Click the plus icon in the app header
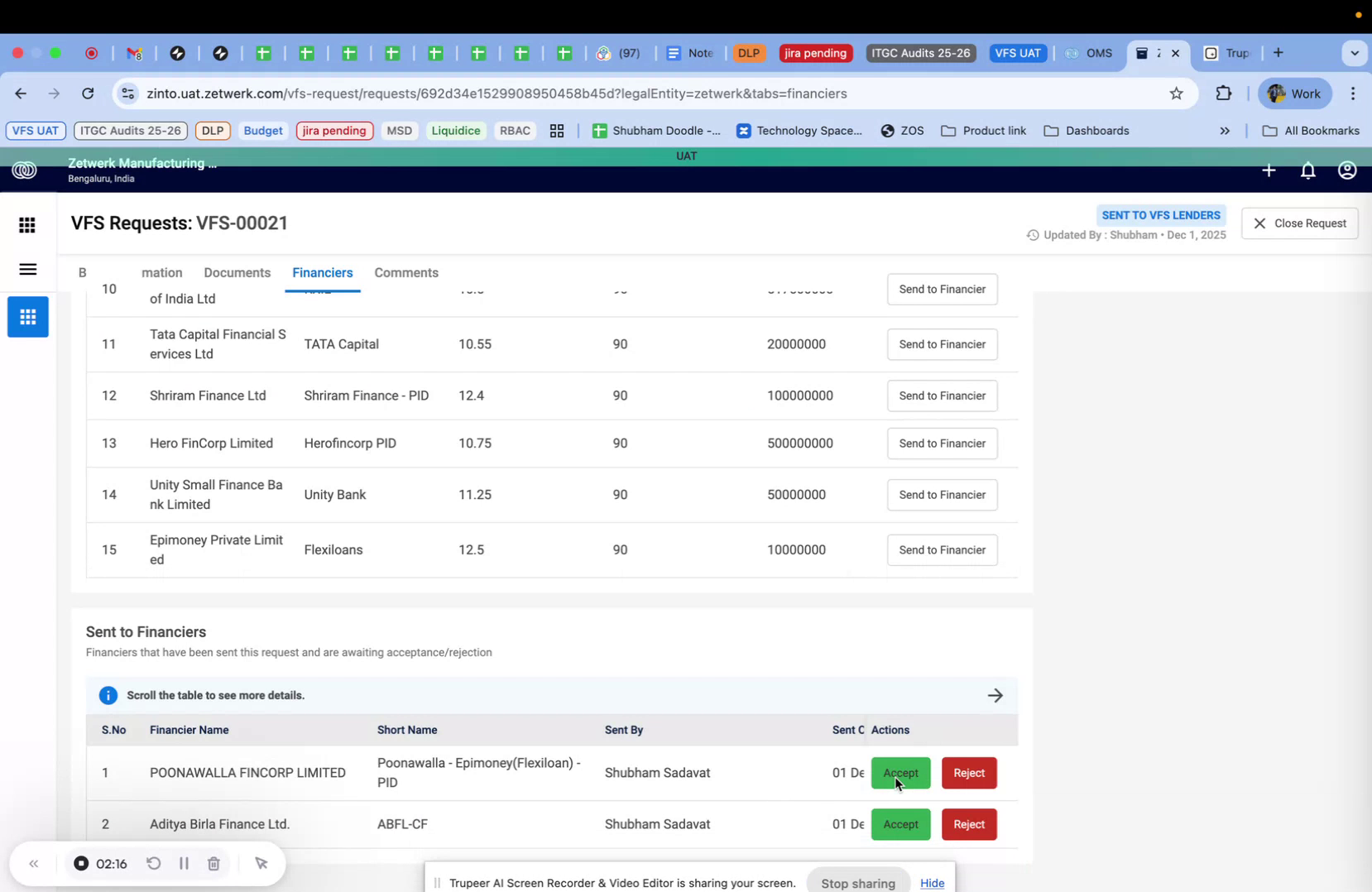This screenshot has height=892, width=1372. (x=1269, y=170)
